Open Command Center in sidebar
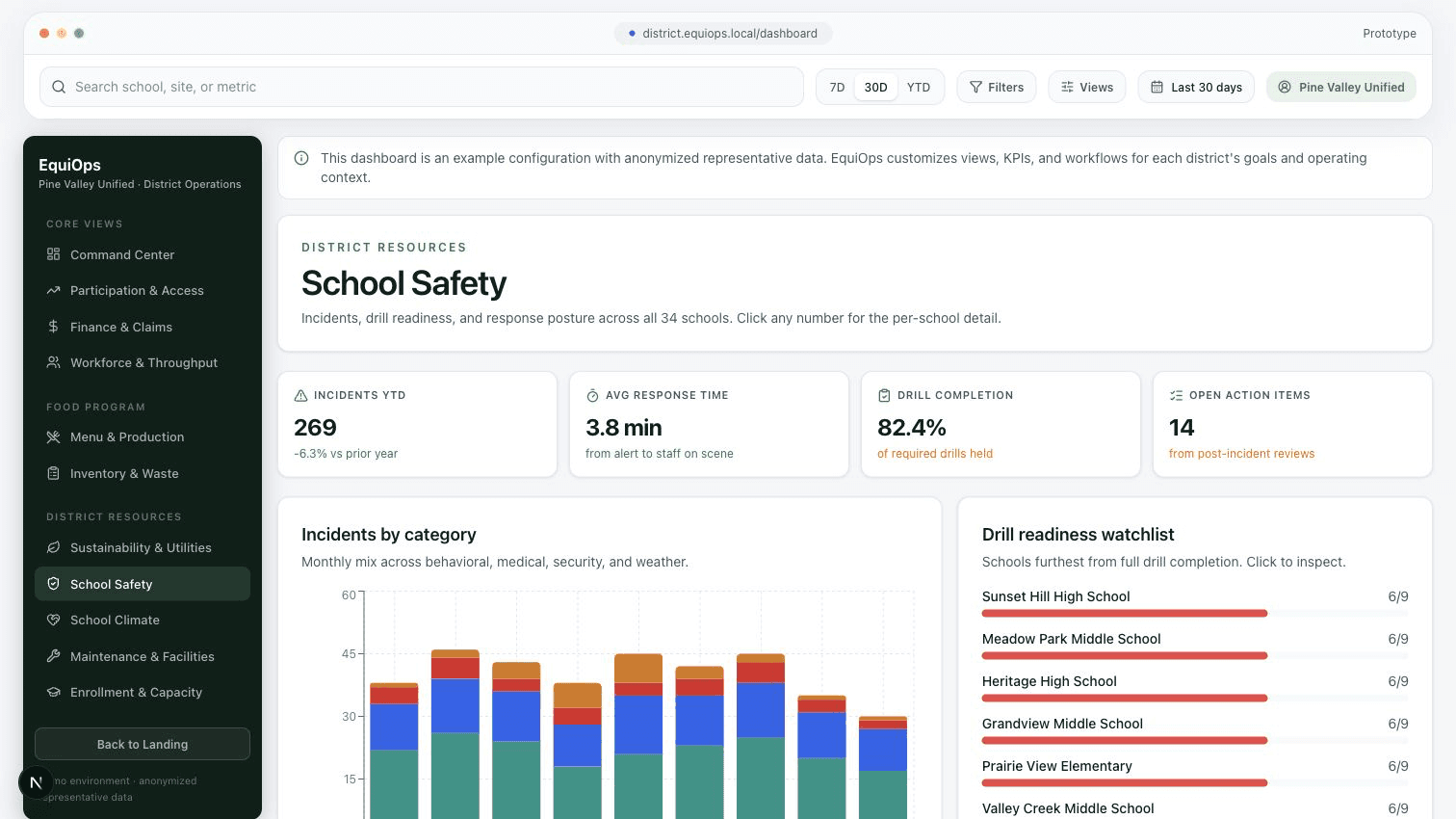 coord(143,254)
